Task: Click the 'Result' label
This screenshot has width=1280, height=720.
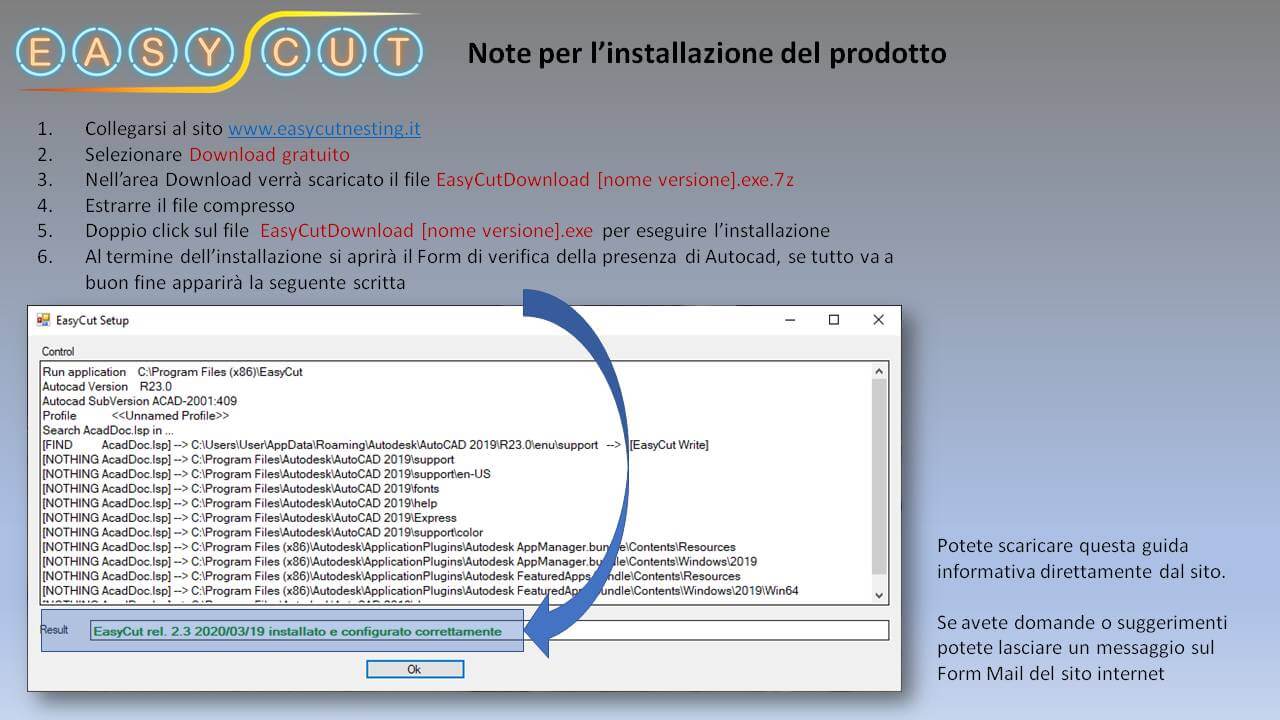Action: [54, 630]
